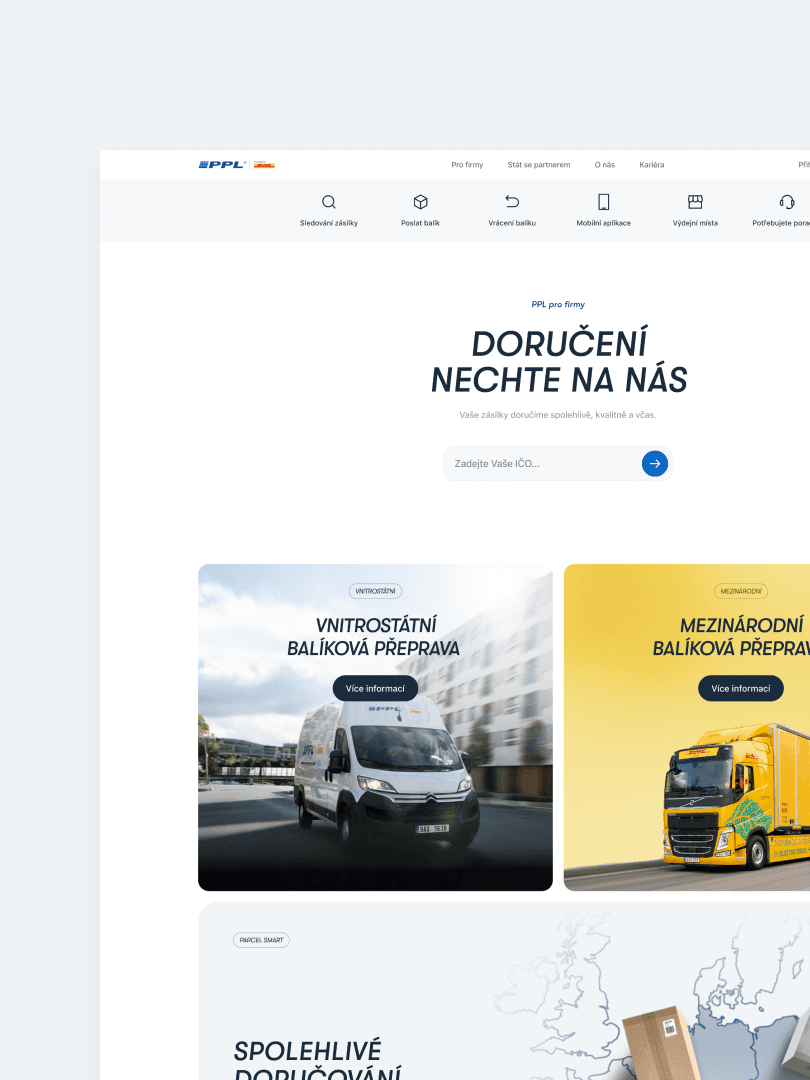Viewport: 810px width, 1080px height.
Task: Click Více informací on Vnitrostátní card
Action: [x=375, y=688]
